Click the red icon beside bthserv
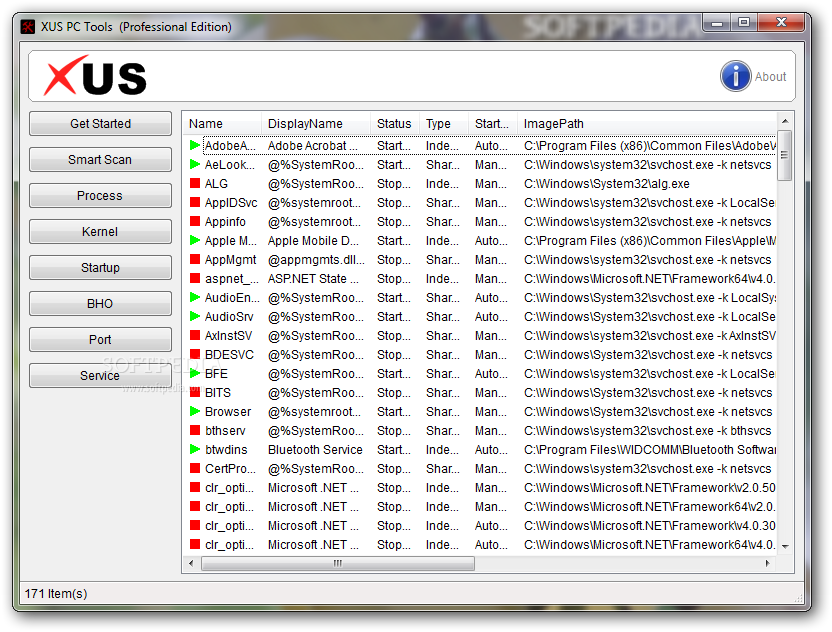The height and width of the screenshot is (632, 832). [195, 430]
